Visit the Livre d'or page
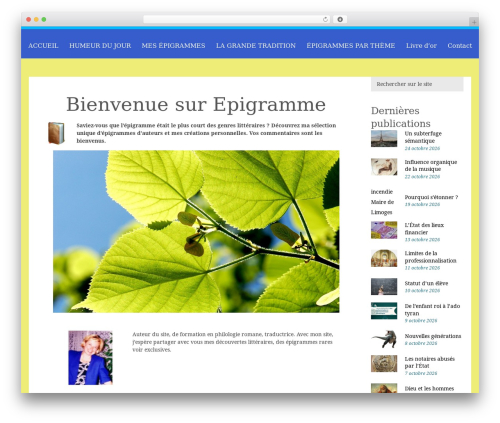 pos(421,46)
